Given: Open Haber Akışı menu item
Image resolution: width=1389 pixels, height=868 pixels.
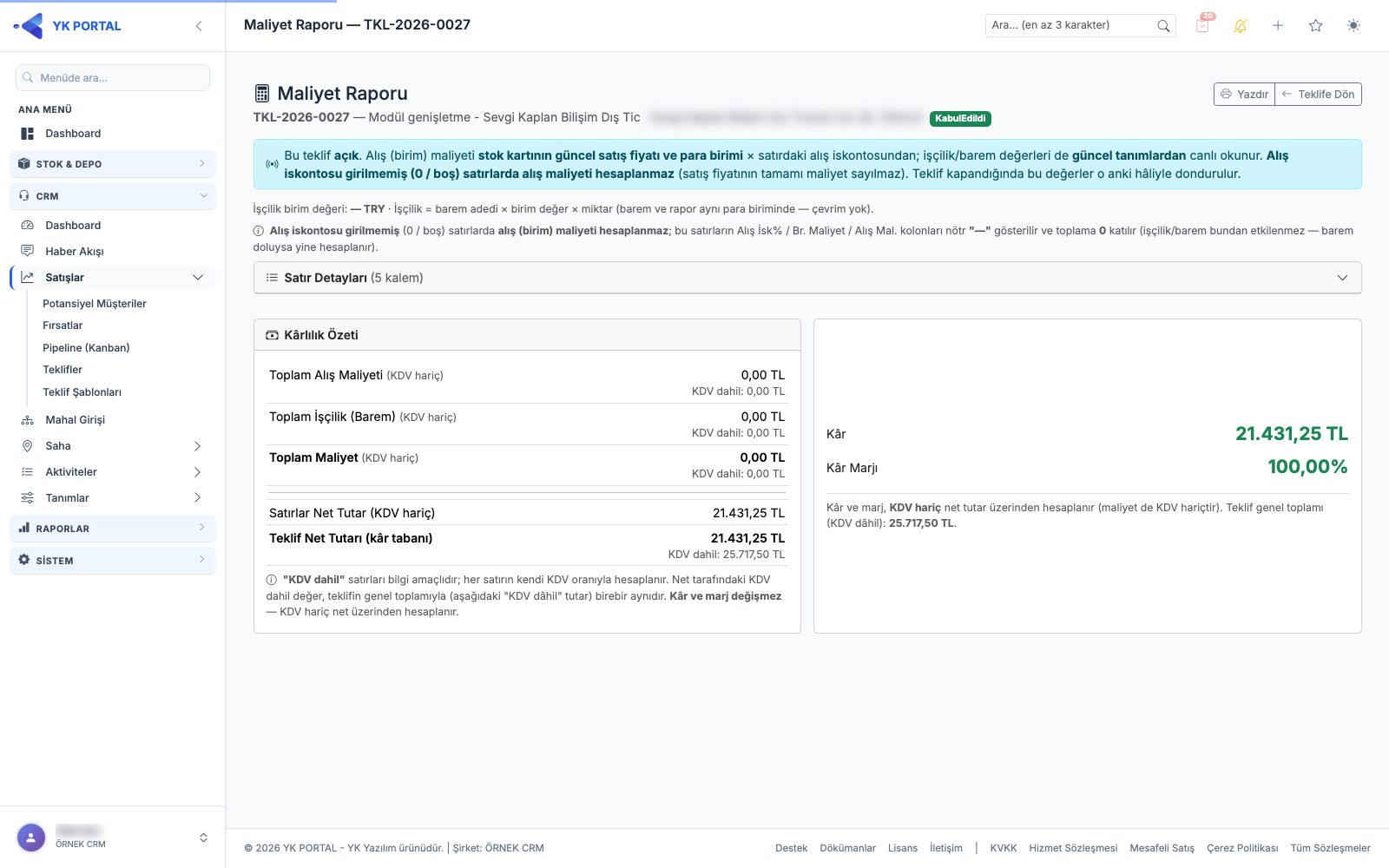Looking at the screenshot, I should coord(75,252).
